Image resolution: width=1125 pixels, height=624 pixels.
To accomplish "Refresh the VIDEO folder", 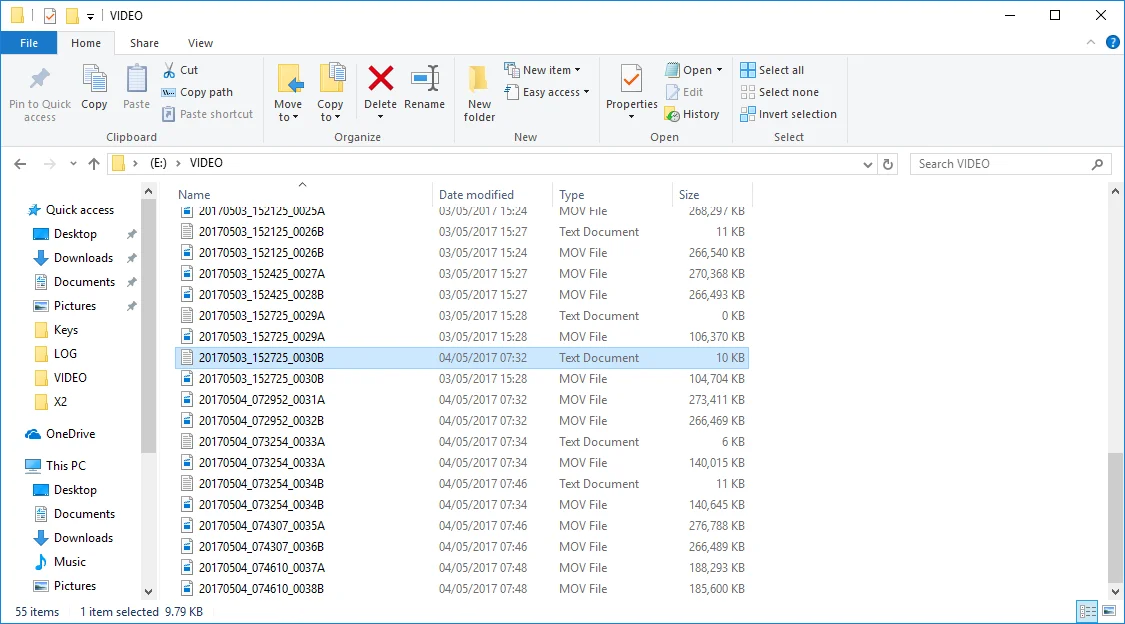I will point(888,164).
